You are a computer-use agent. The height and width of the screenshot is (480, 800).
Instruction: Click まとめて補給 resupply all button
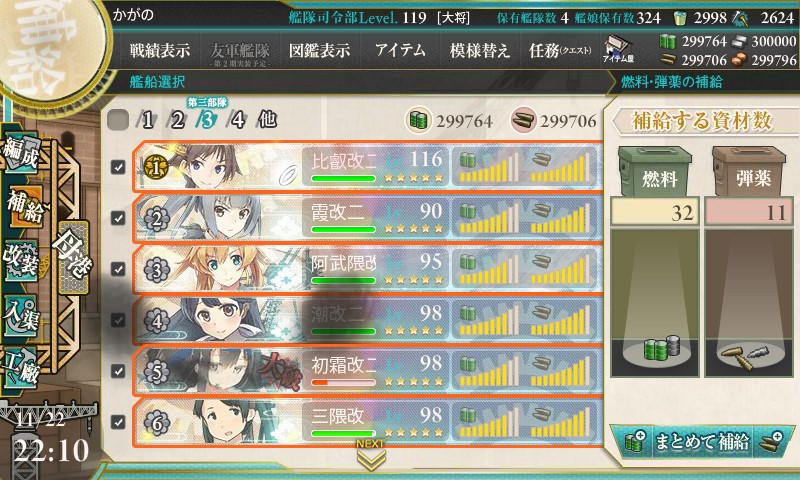tap(702, 441)
